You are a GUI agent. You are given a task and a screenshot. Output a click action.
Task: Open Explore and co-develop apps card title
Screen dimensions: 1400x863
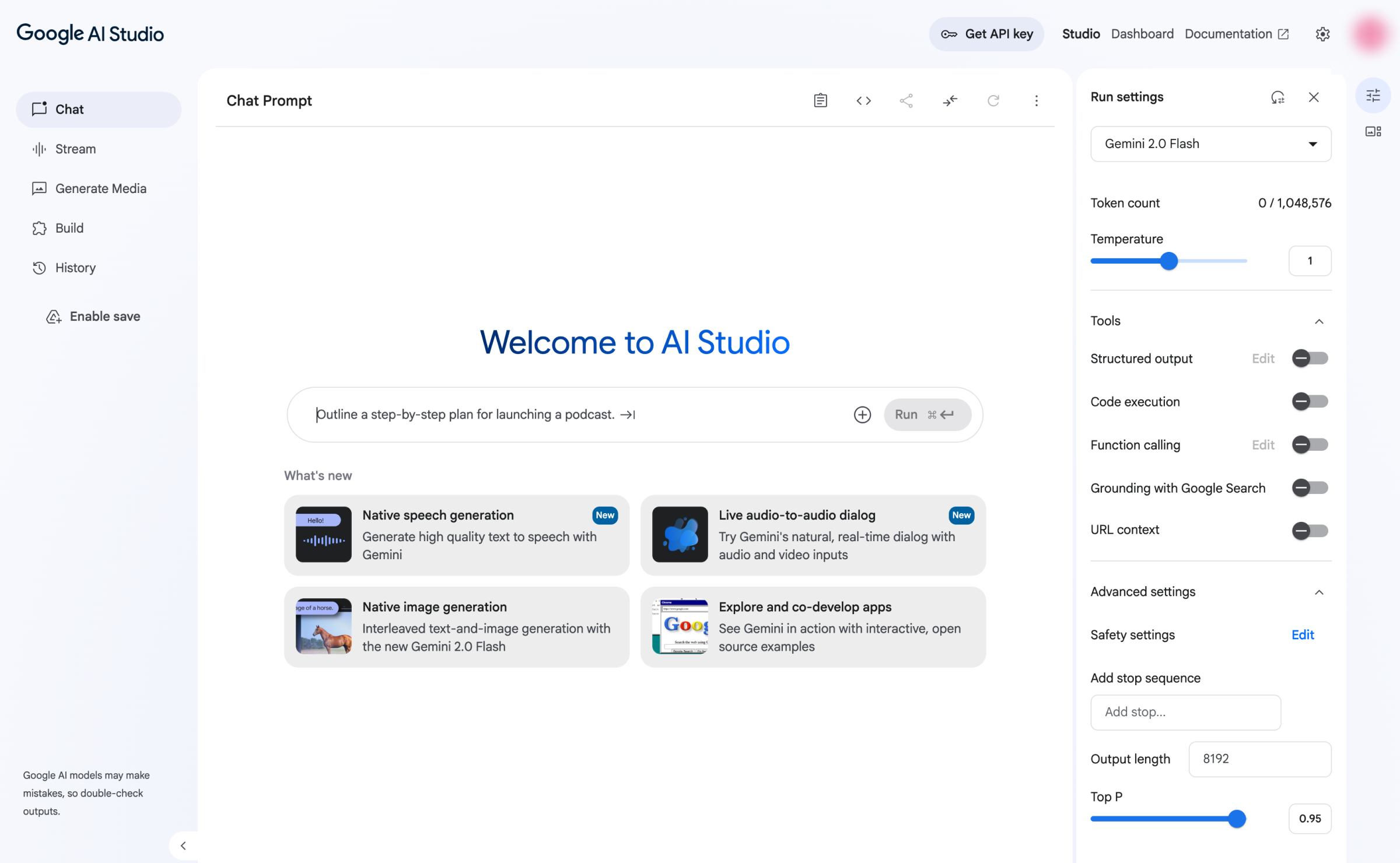pyautogui.click(x=805, y=606)
